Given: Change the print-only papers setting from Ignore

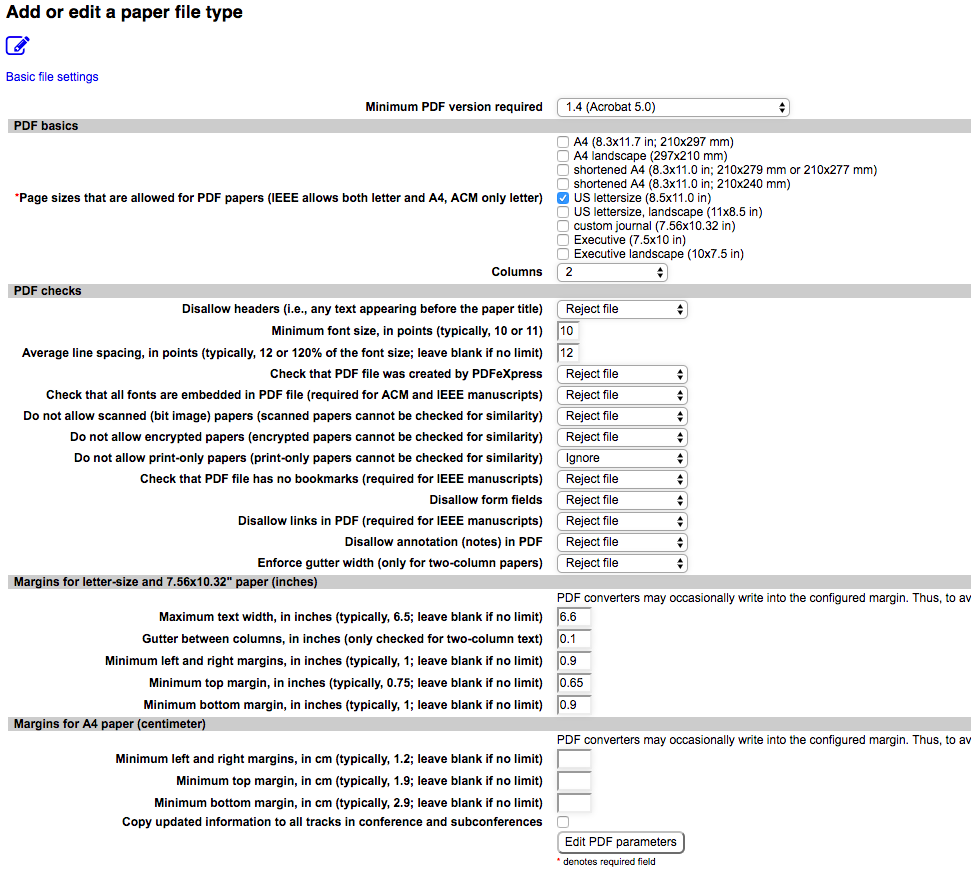Looking at the screenshot, I should coord(622,458).
